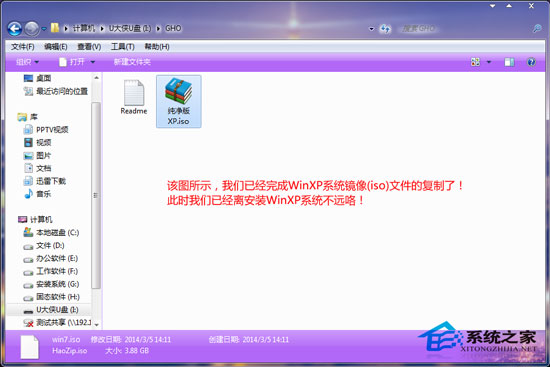
Task: Open the 图片 library
Action: pos(38,155)
